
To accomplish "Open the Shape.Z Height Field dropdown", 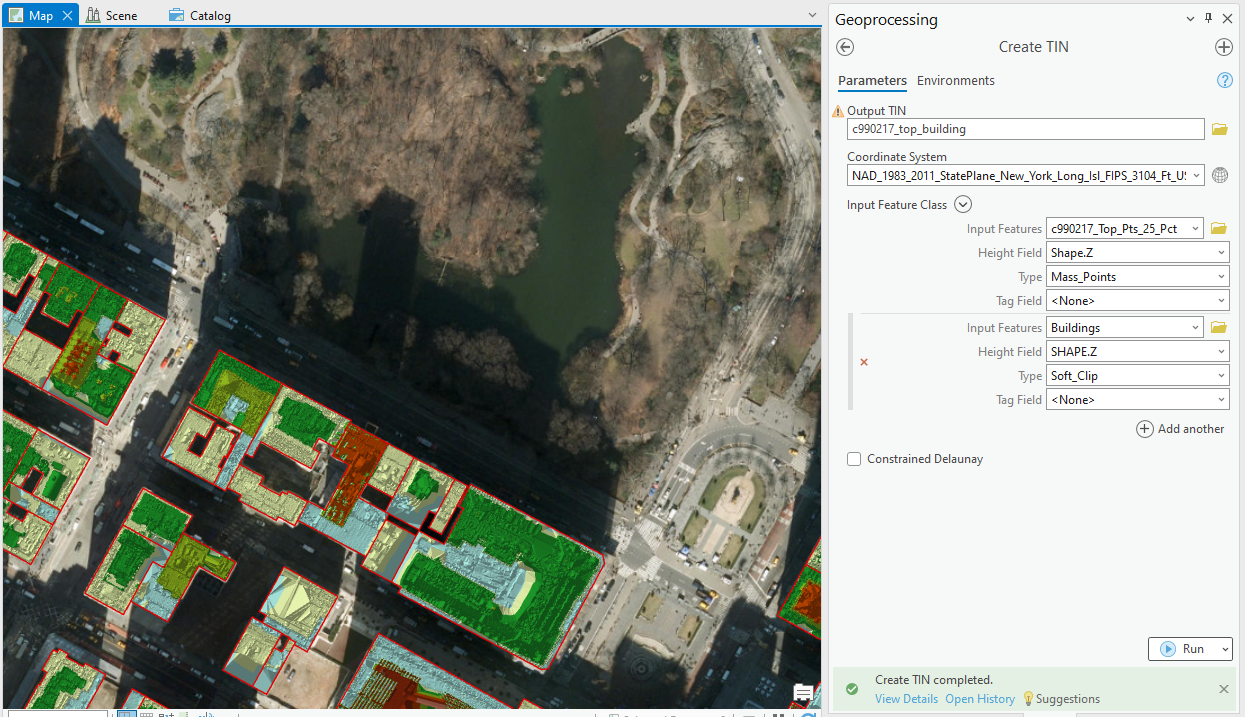I will pos(1137,253).
